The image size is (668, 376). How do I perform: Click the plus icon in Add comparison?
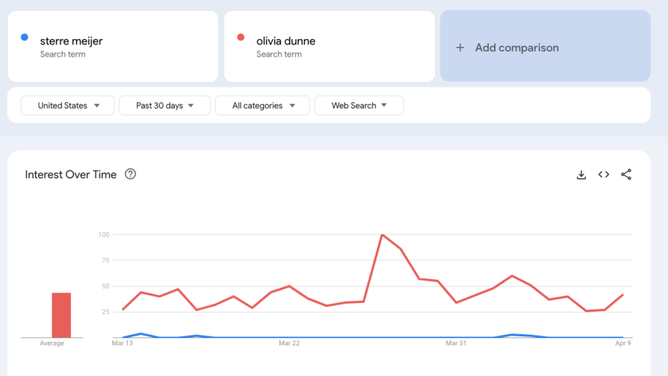click(460, 48)
